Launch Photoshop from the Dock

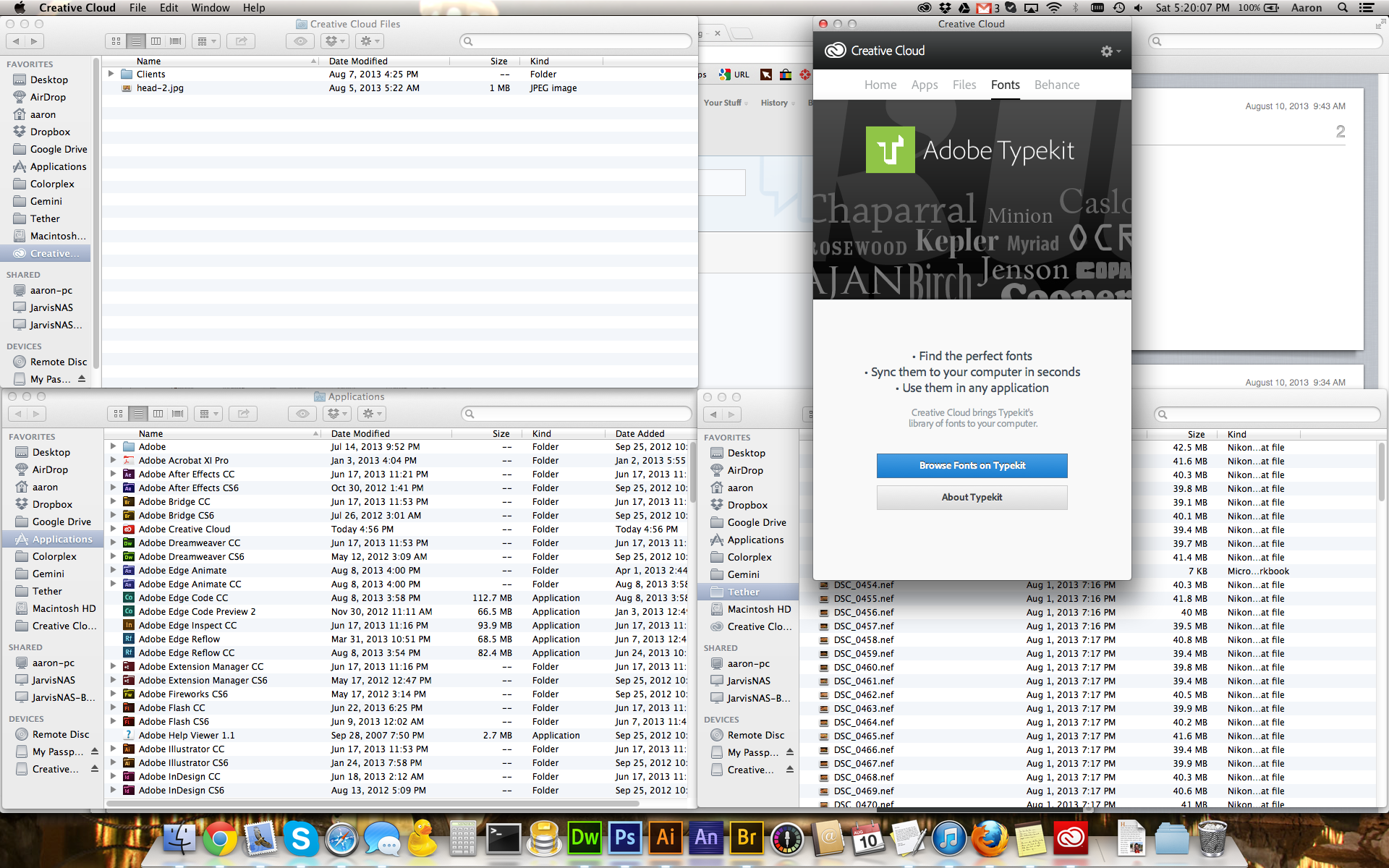pos(624,838)
